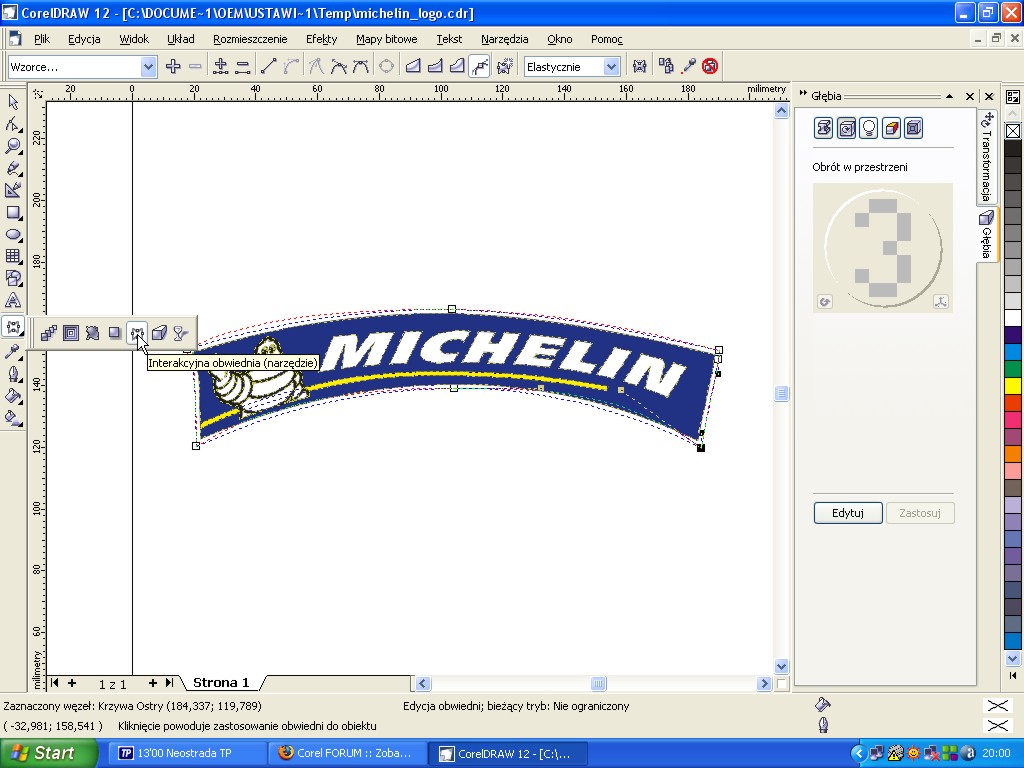1024x768 pixels.
Task: Select the interactive contour tool in flyout
Action: (70, 333)
